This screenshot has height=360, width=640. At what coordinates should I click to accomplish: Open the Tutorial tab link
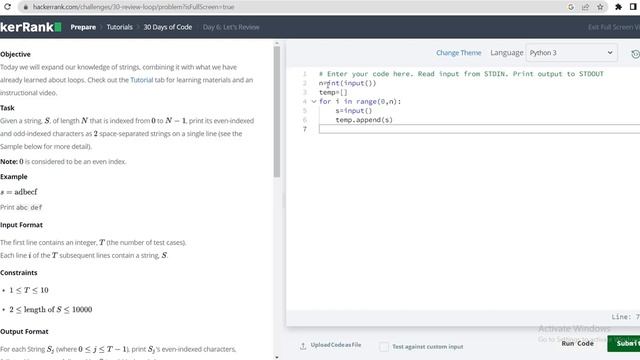click(x=142, y=80)
